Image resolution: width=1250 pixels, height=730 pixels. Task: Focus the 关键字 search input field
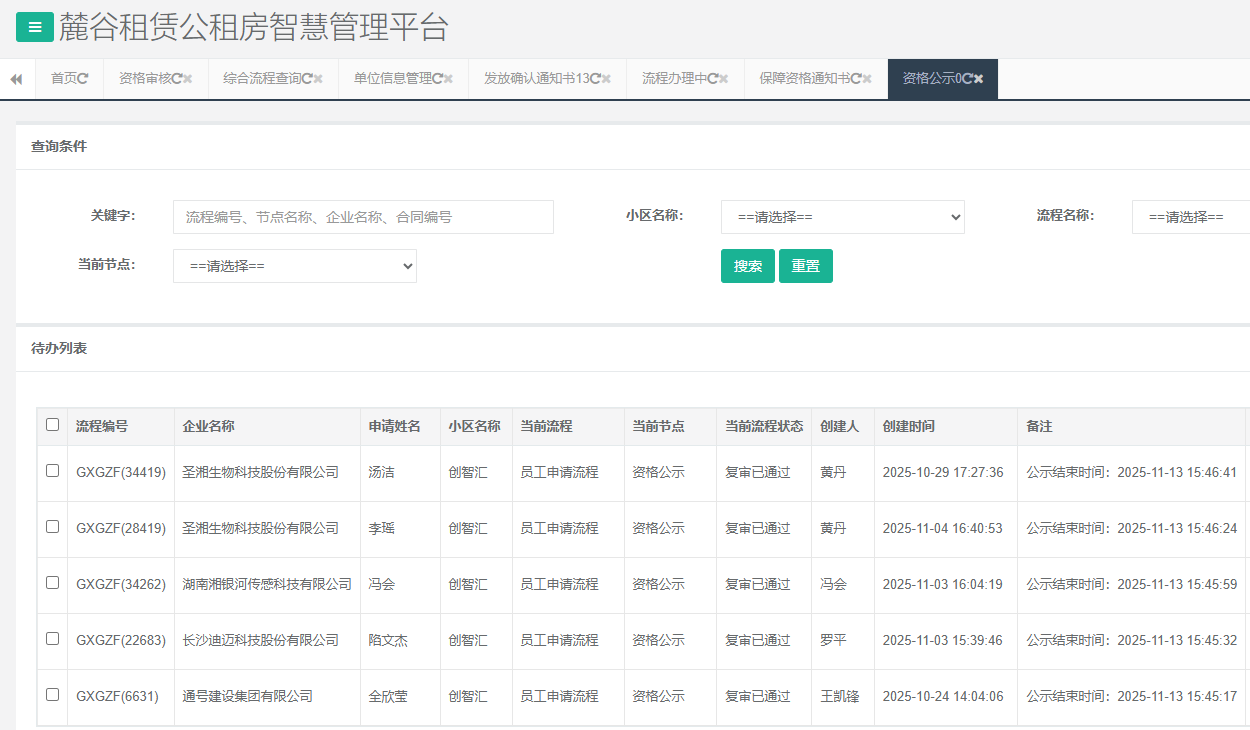tap(363, 217)
